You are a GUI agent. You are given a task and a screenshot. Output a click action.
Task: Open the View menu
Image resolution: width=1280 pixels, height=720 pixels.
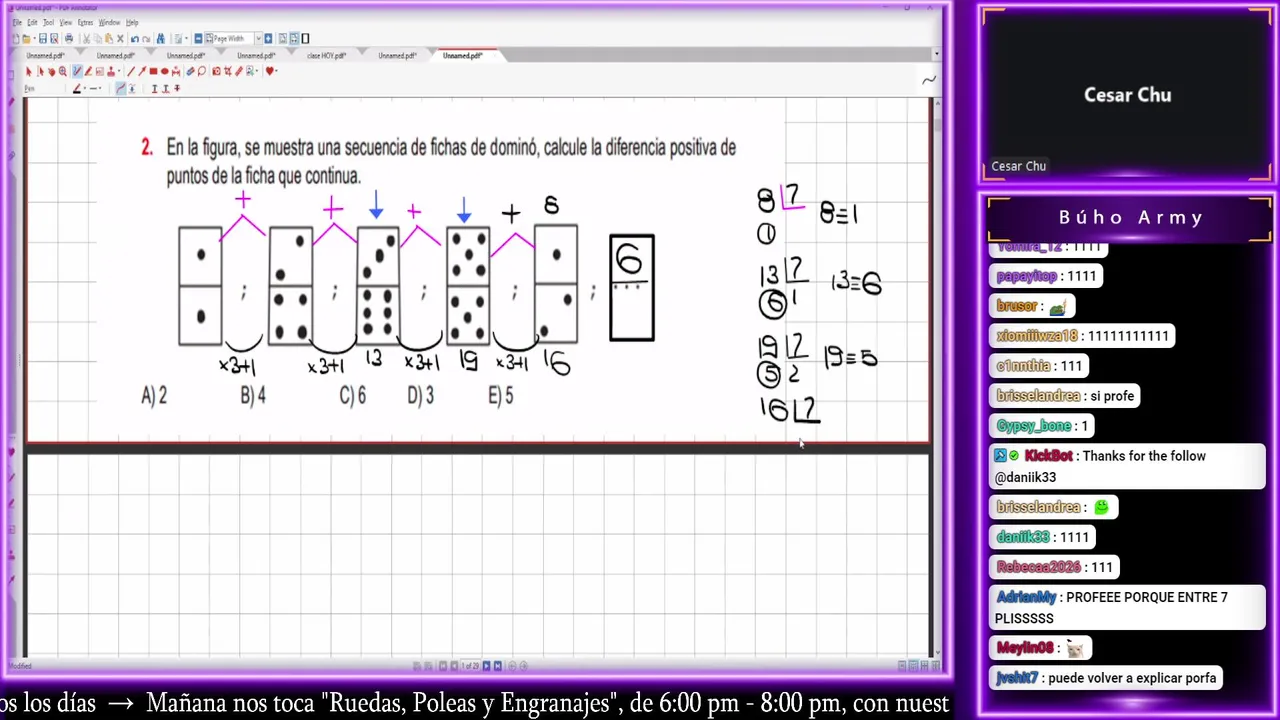66,22
